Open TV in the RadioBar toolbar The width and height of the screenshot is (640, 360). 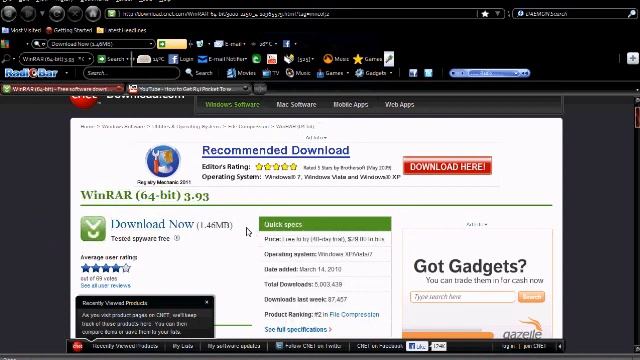pos(271,73)
